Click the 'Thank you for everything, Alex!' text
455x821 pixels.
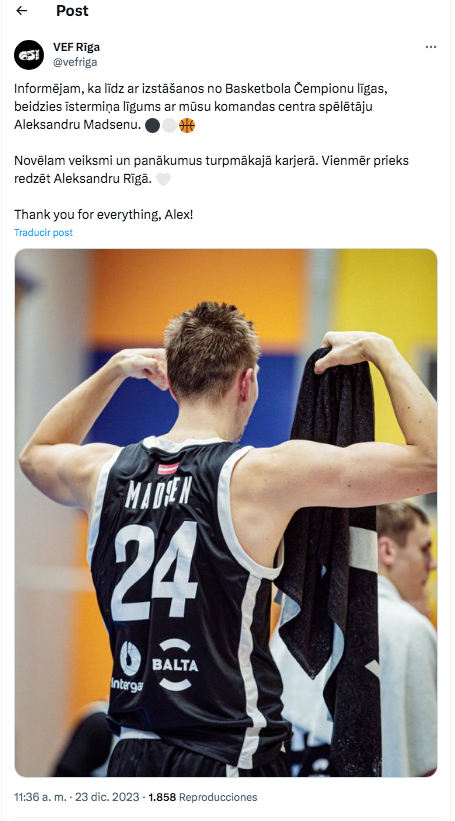tap(104, 215)
